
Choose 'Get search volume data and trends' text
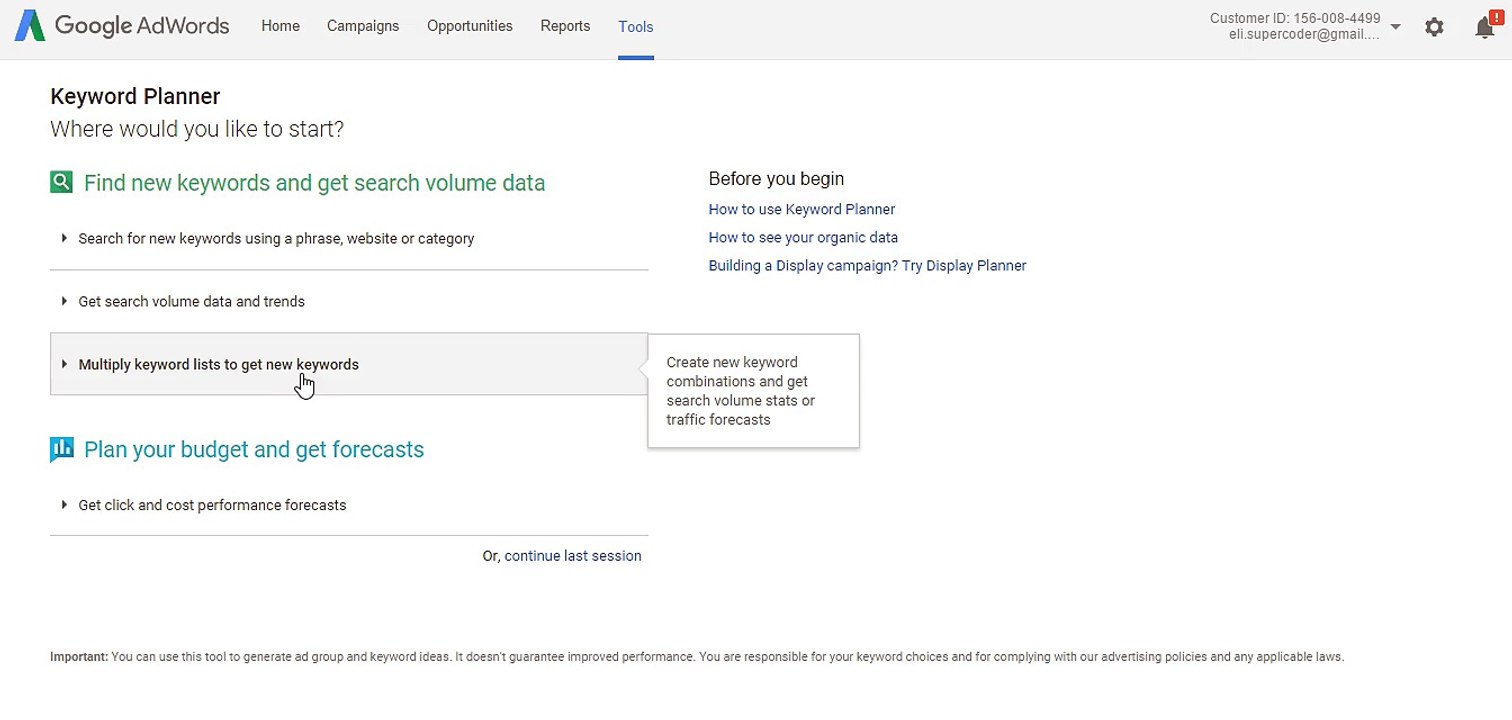point(192,301)
